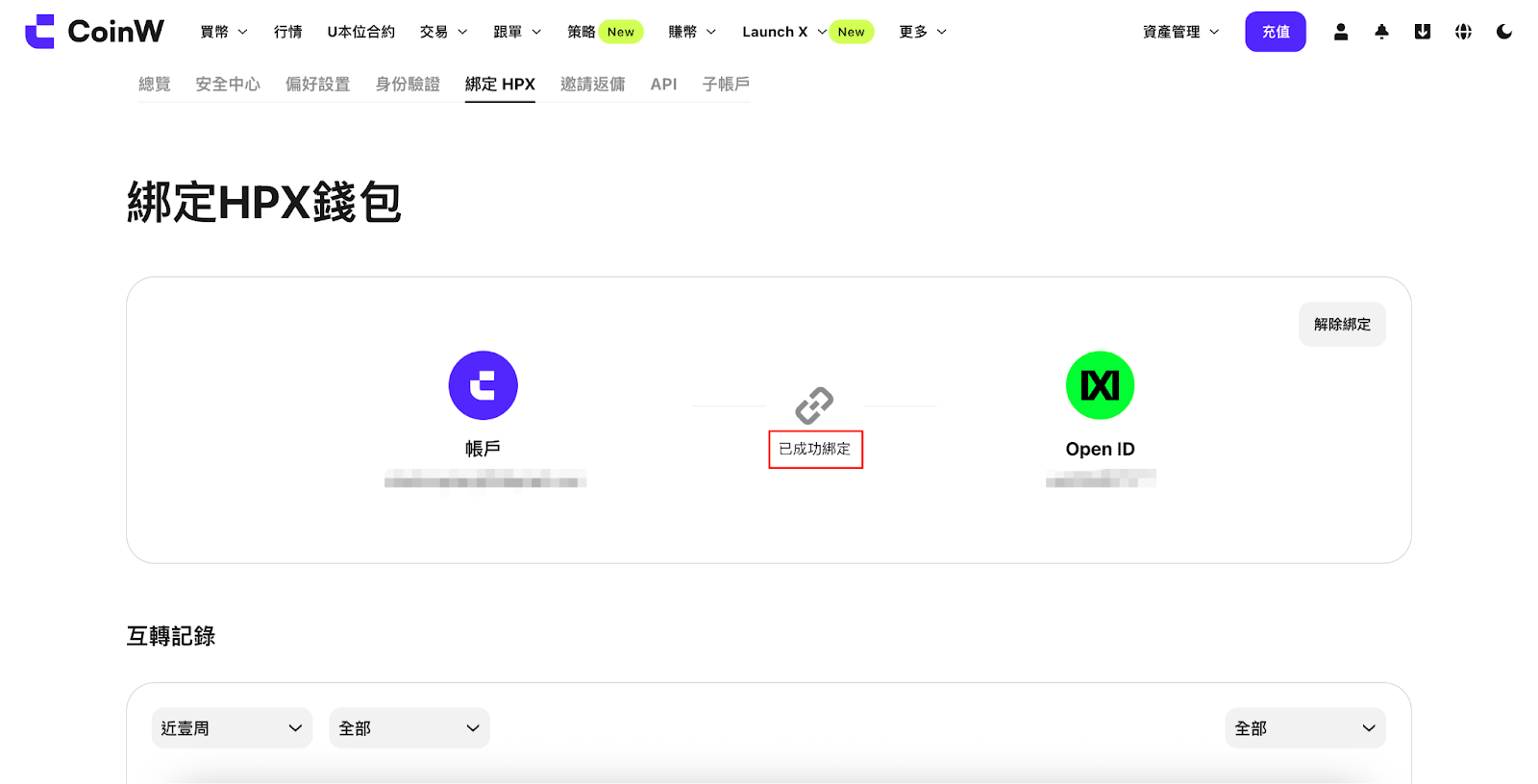Select the 綁定 HPX tab

500,85
